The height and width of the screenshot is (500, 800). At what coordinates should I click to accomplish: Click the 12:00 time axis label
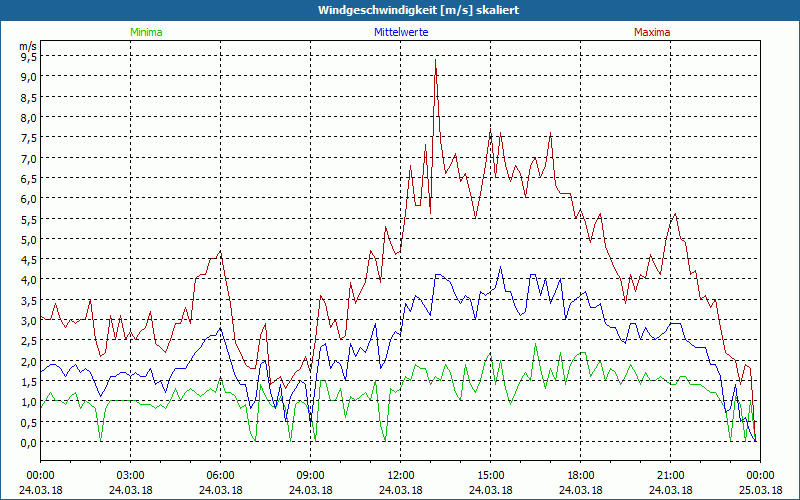pyautogui.click(x=400, y=475)
